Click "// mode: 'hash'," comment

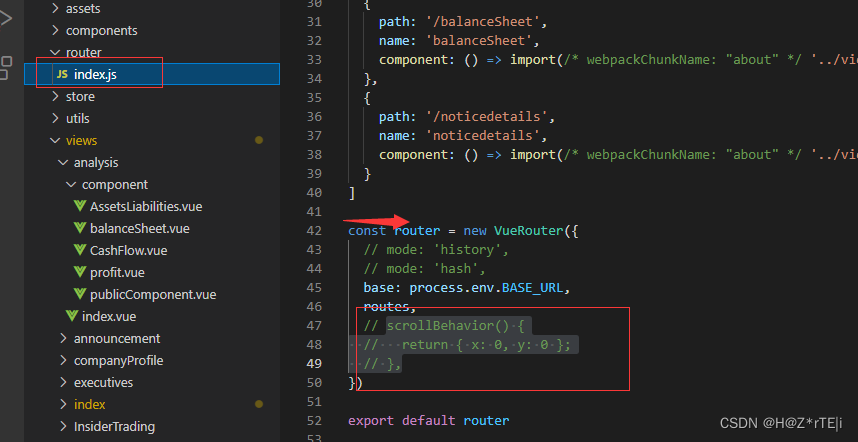[x=425, y=269]
